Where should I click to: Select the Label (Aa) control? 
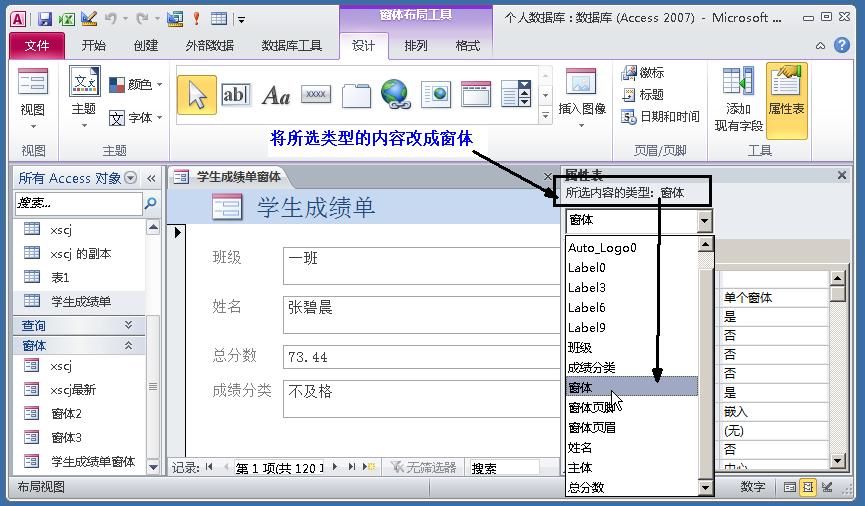[276, 95]
